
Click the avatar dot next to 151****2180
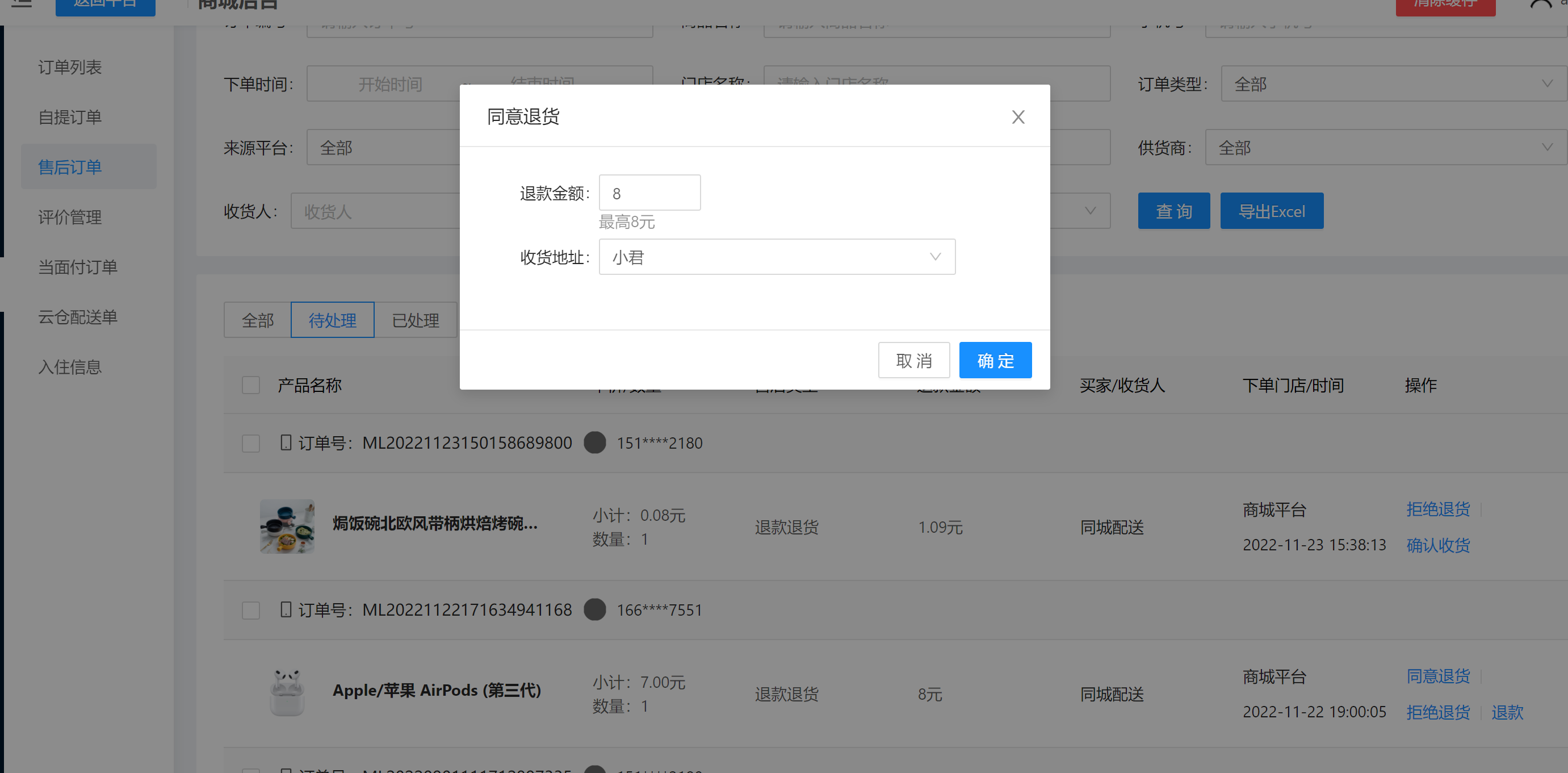point(595,442)
